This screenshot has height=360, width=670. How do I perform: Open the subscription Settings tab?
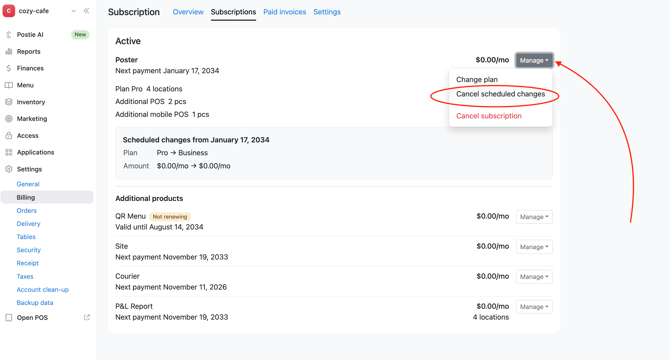pyautogui.click(x=327, y=12)
